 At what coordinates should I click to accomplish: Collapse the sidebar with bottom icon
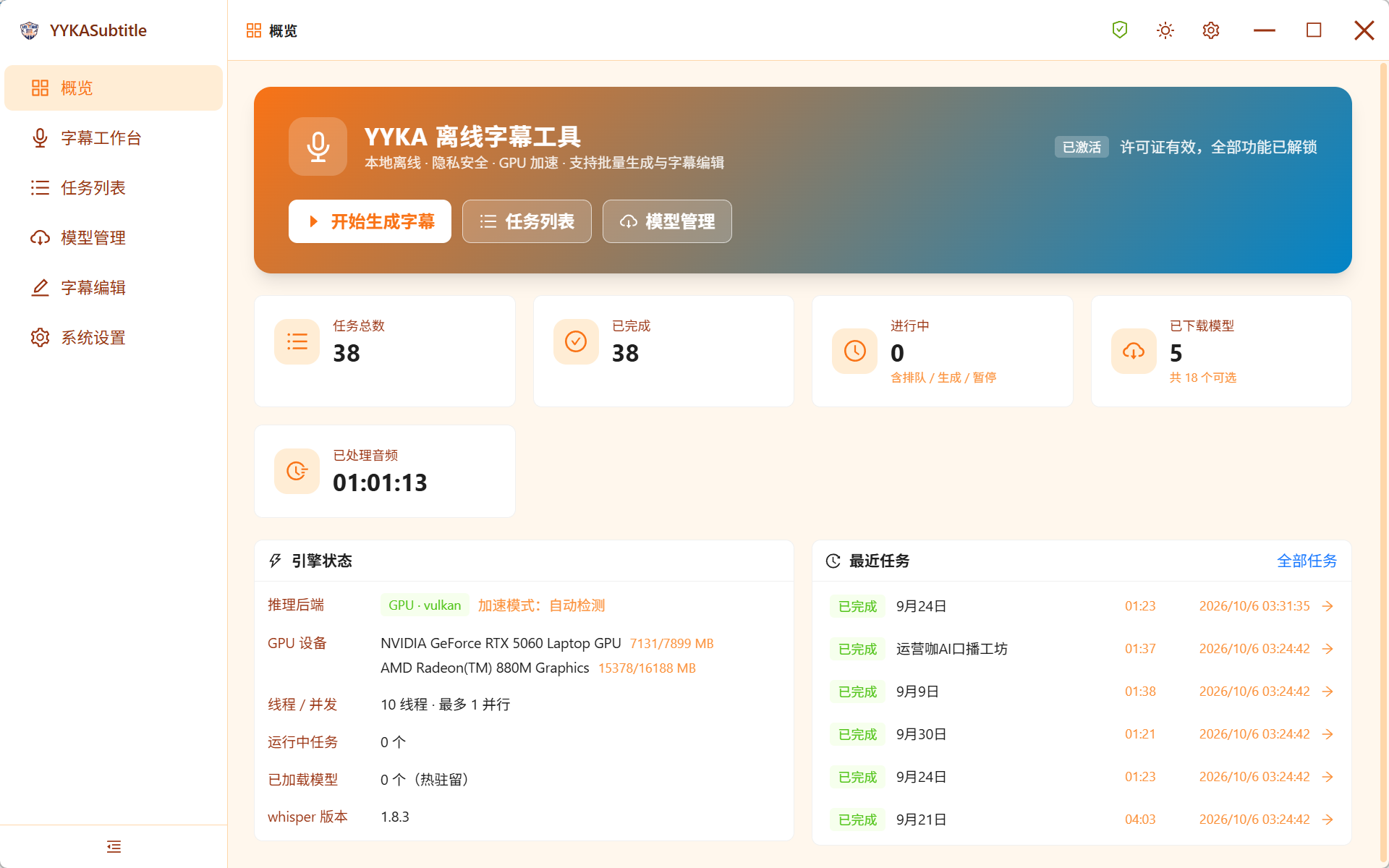(x=114, y=846)
